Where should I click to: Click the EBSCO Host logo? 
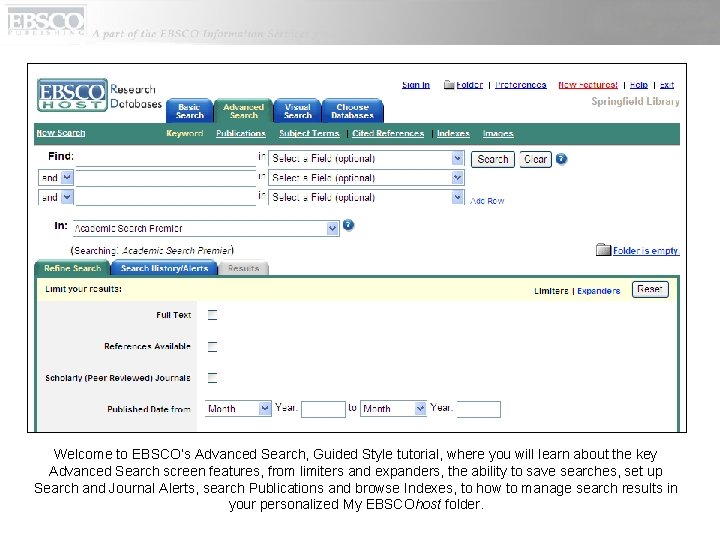(x=72, y=95)
